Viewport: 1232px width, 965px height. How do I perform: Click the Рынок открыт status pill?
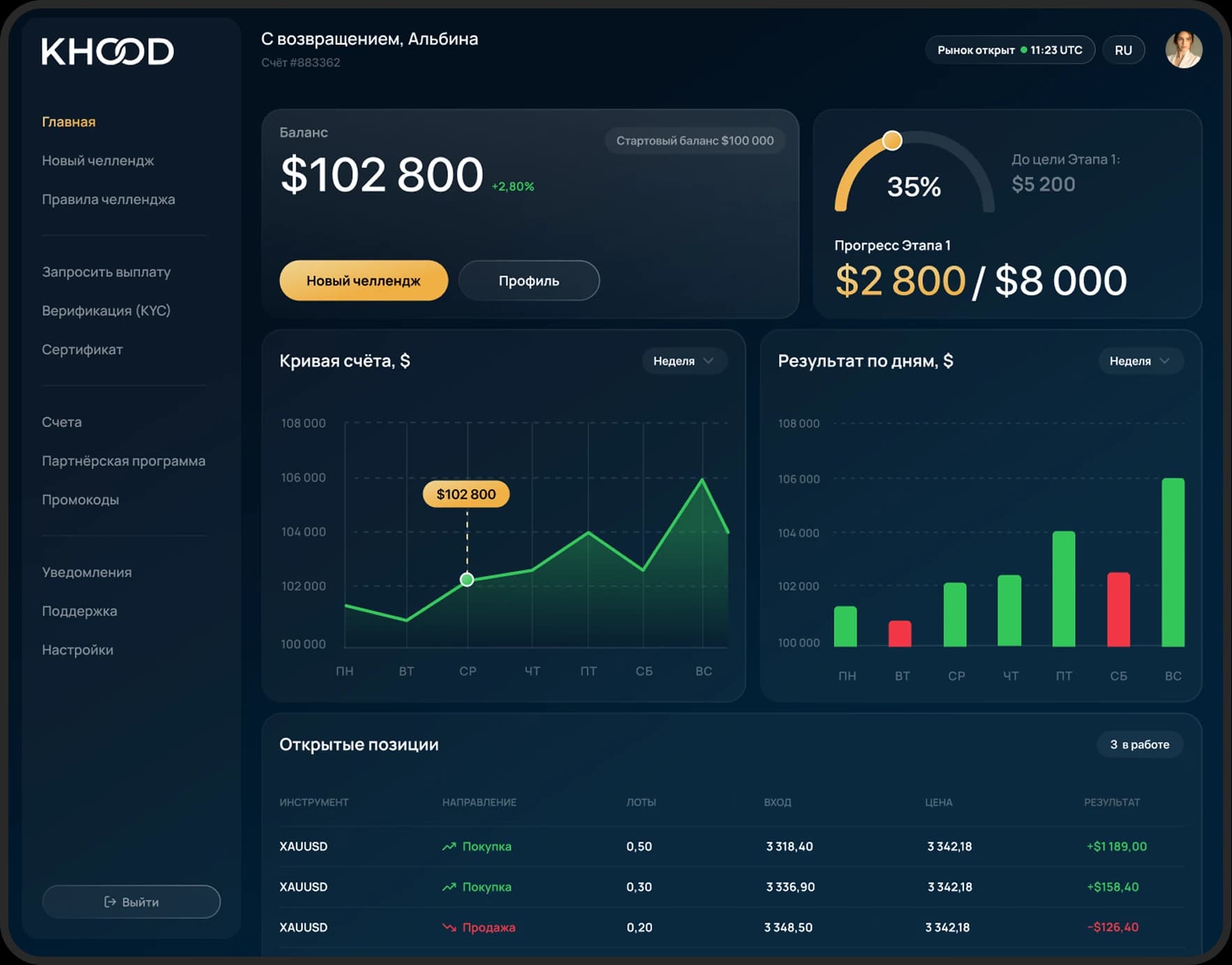pyautogui.click(x=1009, y=50)
